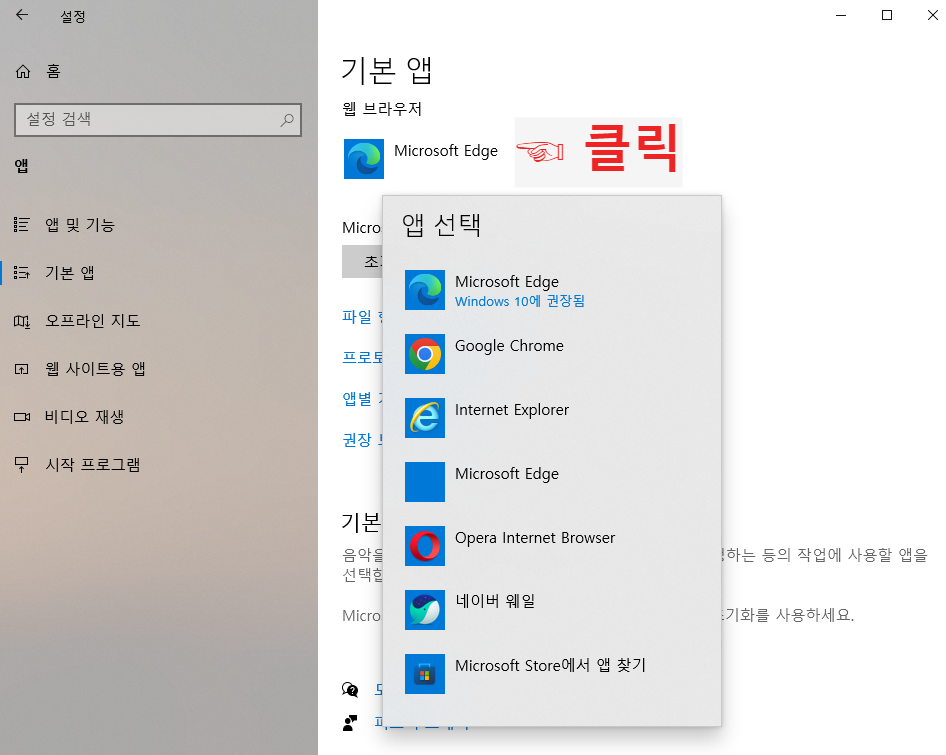Choose Opera Internet Browser entry
The width and height of the screenshot is (946, 755).
coord(535,538)
